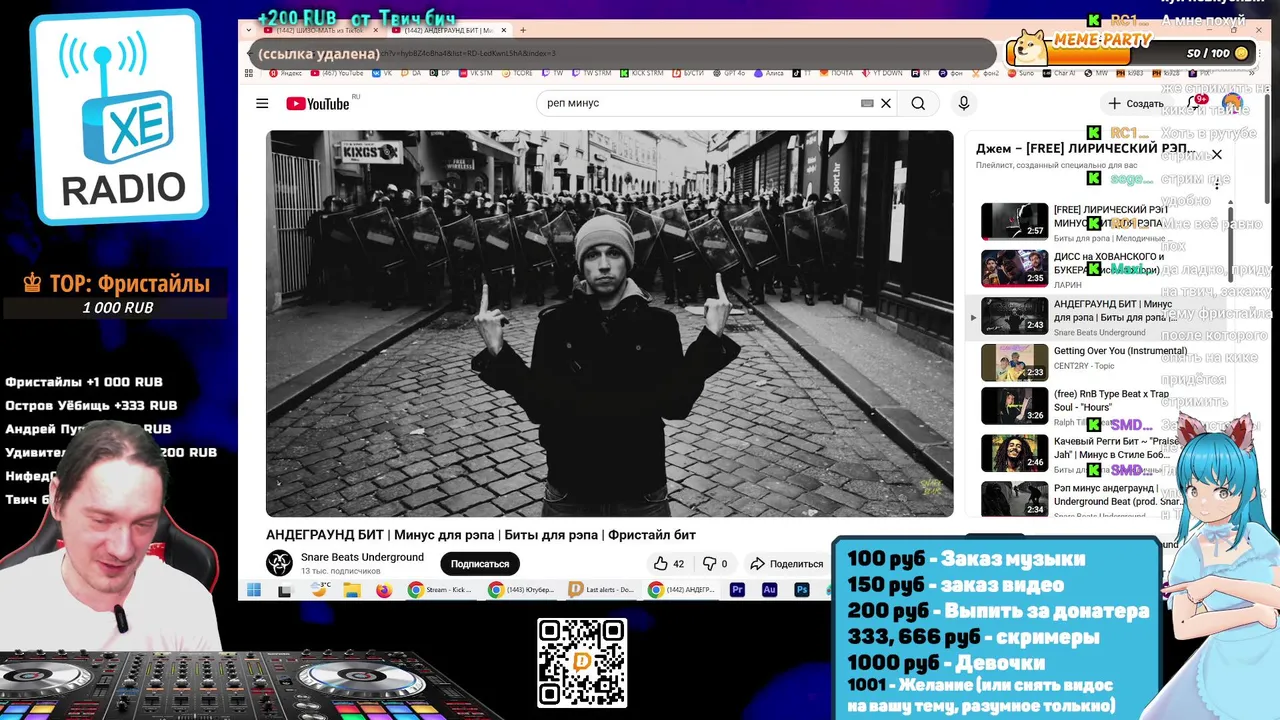1280x720 pixels.
Task: Click the Поделиться share button
Action: click(x=787, y=564)
